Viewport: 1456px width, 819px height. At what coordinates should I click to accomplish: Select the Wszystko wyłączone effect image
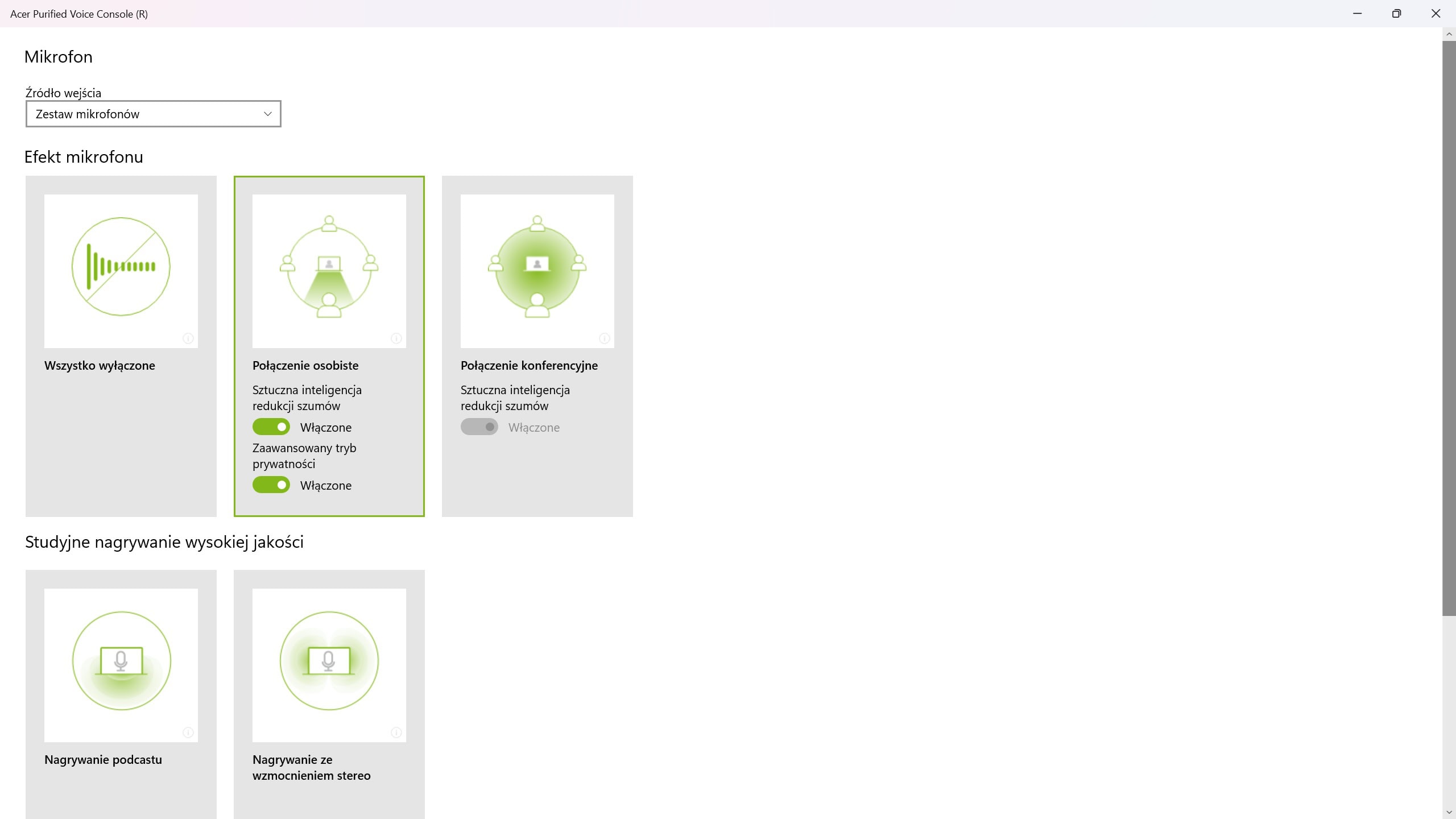click(x=121, y=271)
